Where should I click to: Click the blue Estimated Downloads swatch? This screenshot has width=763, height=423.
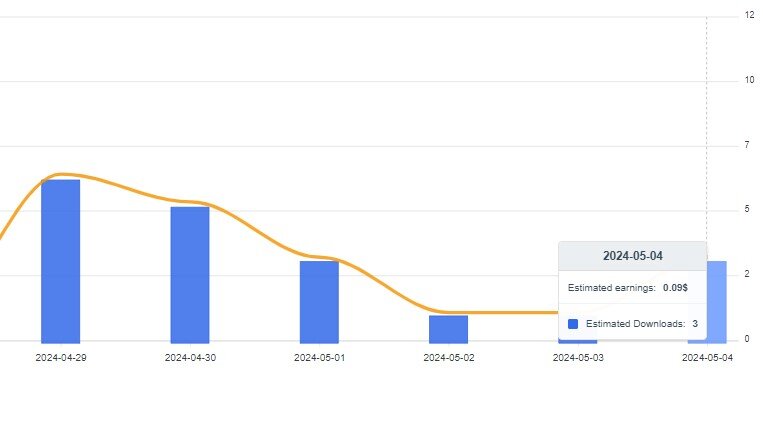(573, 324)
